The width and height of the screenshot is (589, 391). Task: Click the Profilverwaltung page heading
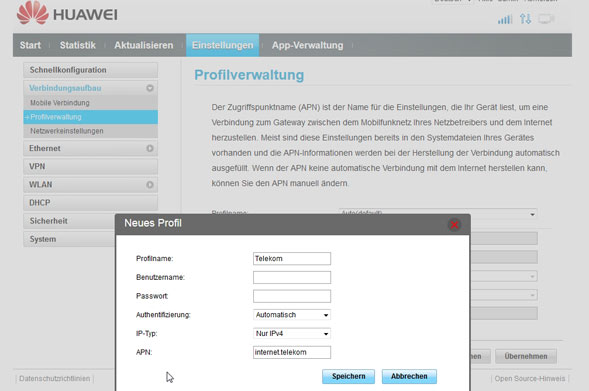tap(249, 75)
